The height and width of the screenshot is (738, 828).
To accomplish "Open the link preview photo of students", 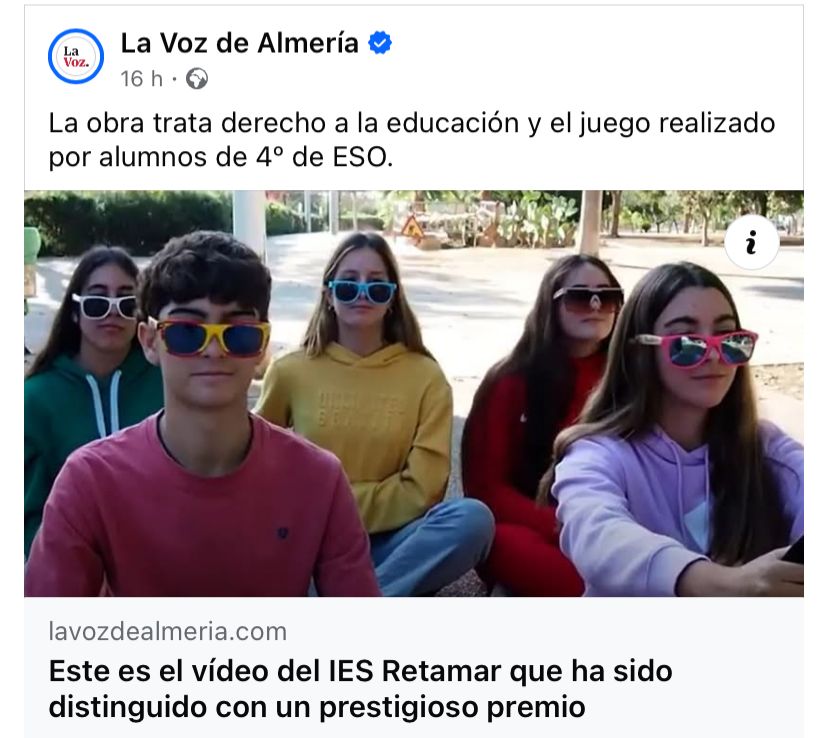I will coord(414,393).
